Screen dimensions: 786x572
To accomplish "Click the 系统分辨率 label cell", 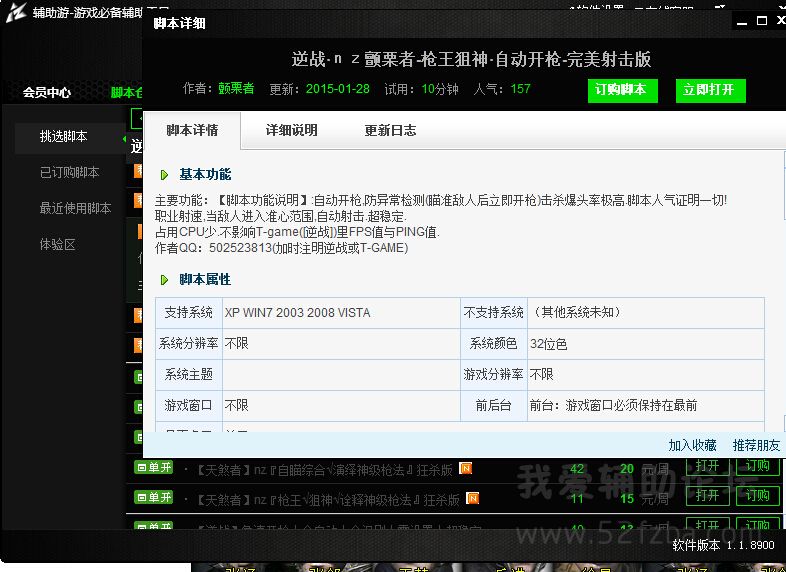I will 189,344.
